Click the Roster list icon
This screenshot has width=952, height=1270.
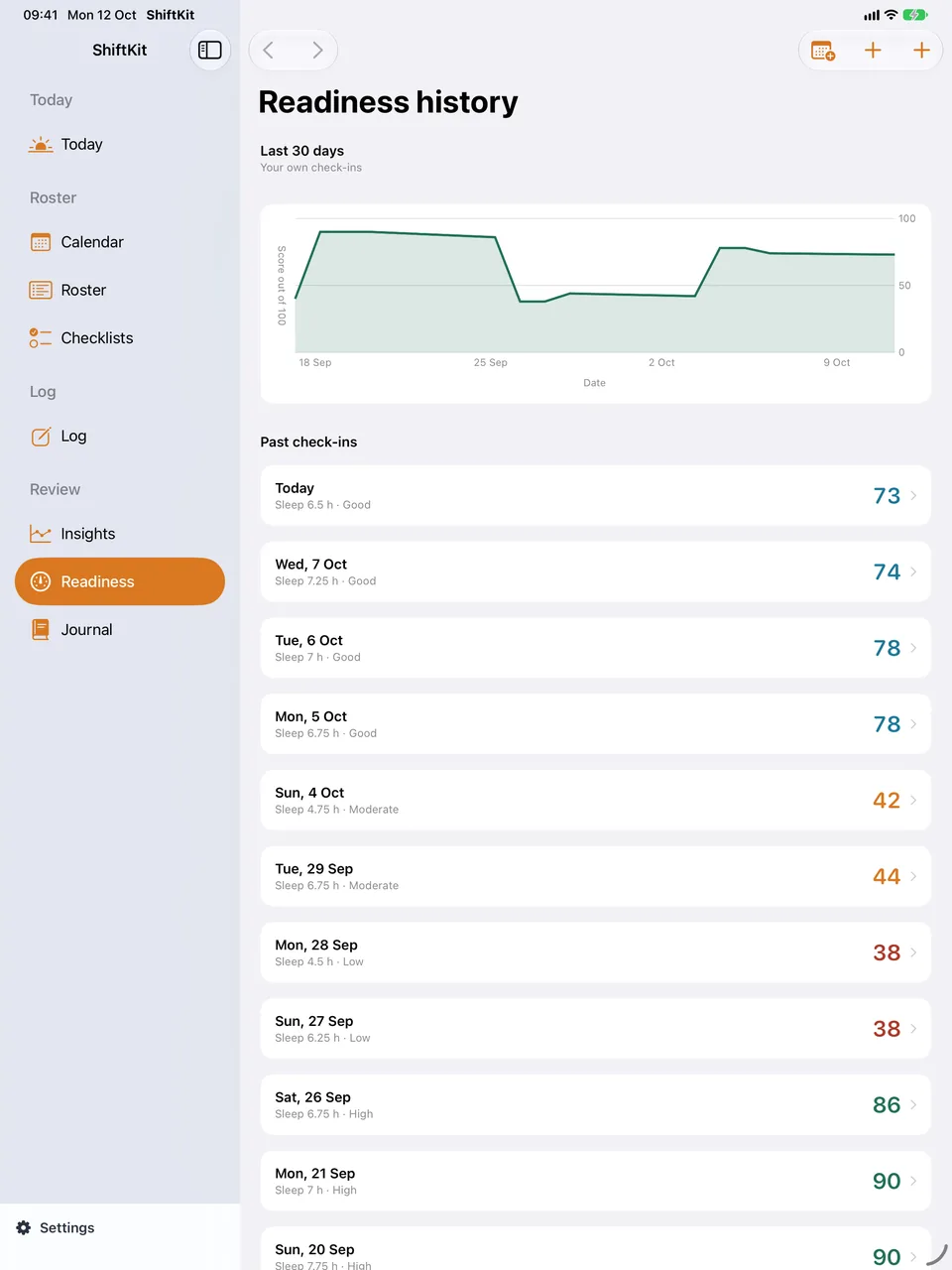coord(41,290)
